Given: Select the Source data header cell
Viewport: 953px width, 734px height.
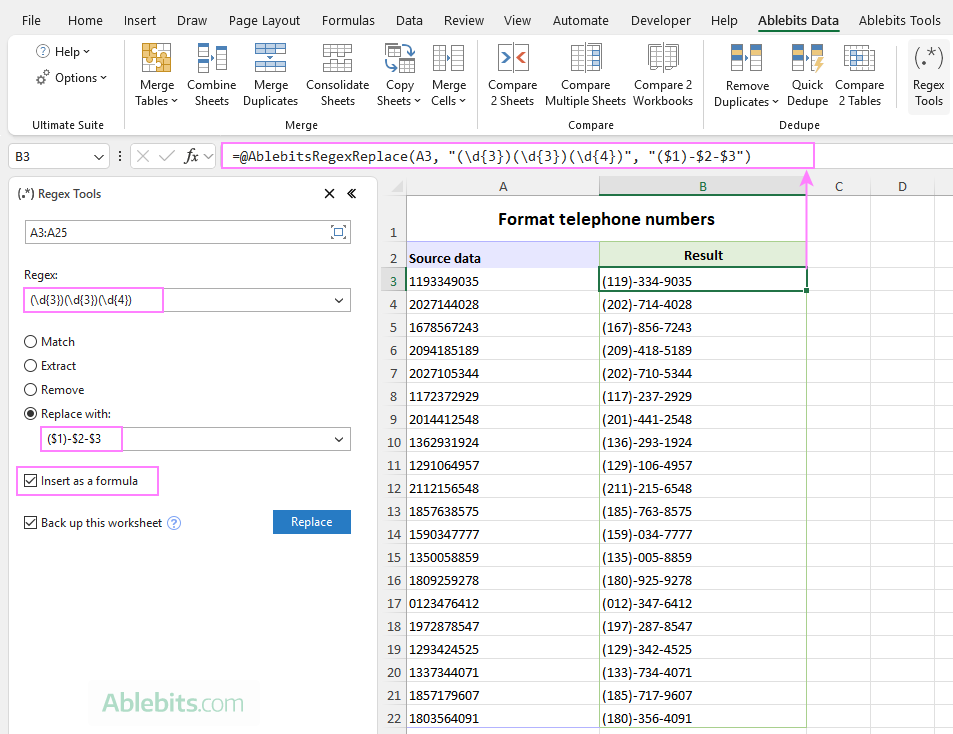Looking at the screenshot, I should click(503, 255).
